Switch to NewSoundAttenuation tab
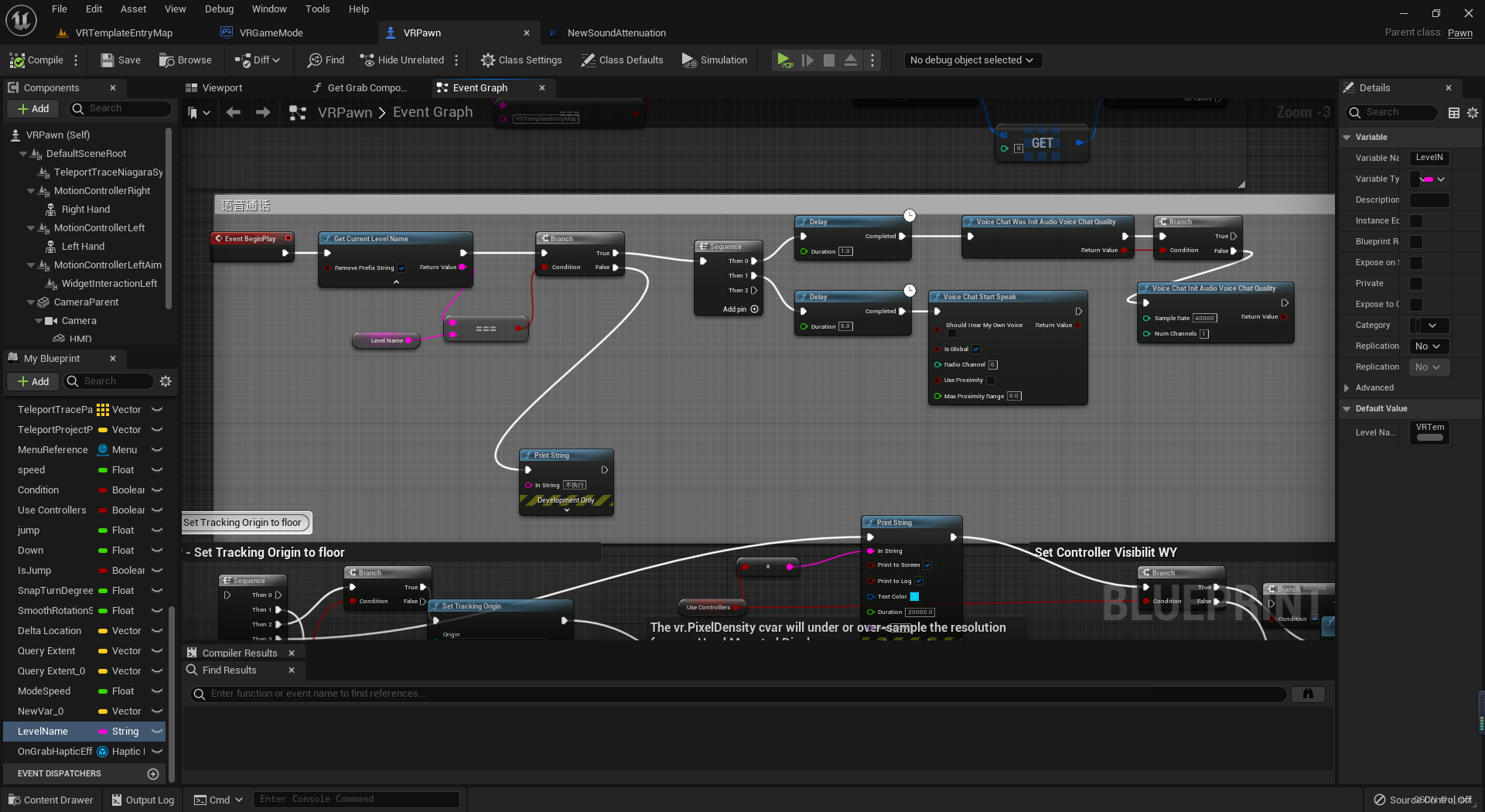Viewport: 1485px width, 812px height. click(616, 32)
